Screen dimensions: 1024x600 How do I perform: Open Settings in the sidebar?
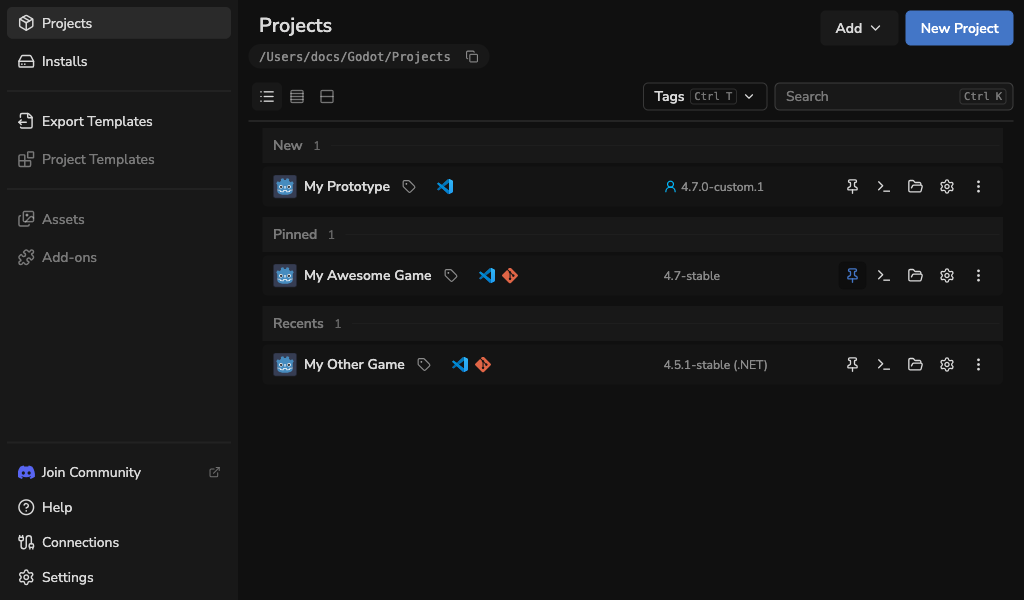pyautogui.click(x=119, y=578)
